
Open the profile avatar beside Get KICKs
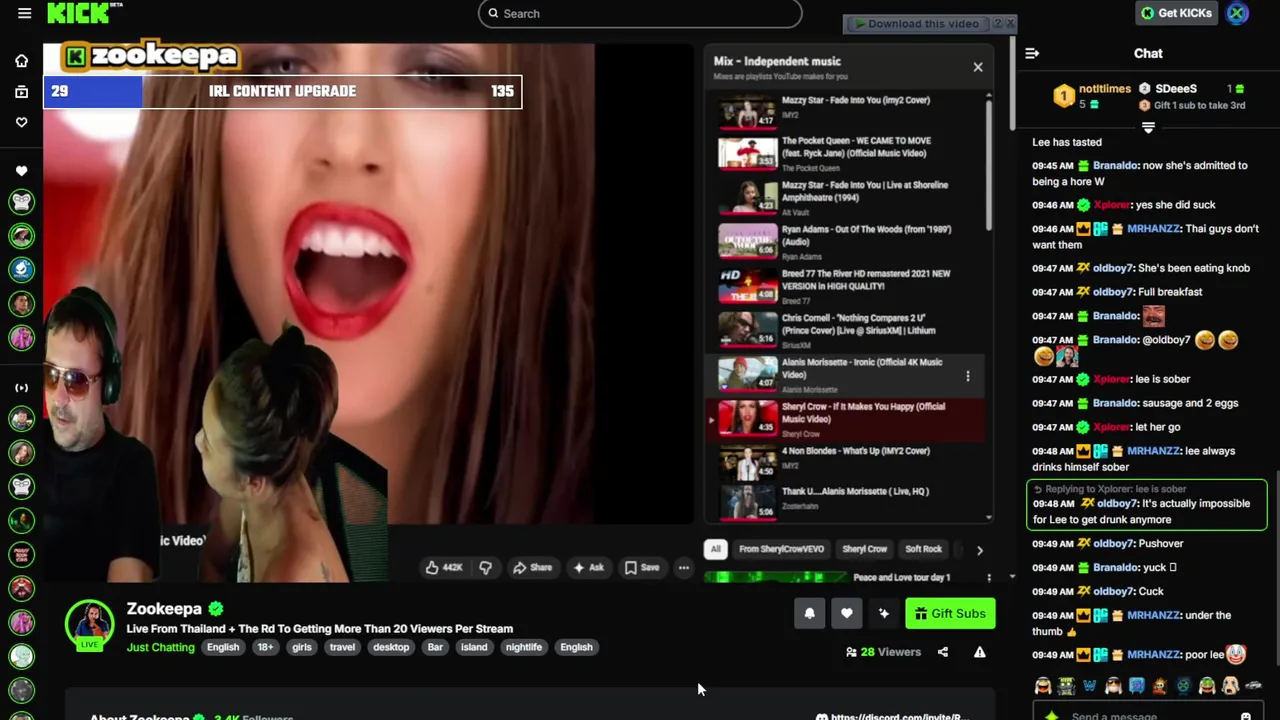(x=1238, y=13)
